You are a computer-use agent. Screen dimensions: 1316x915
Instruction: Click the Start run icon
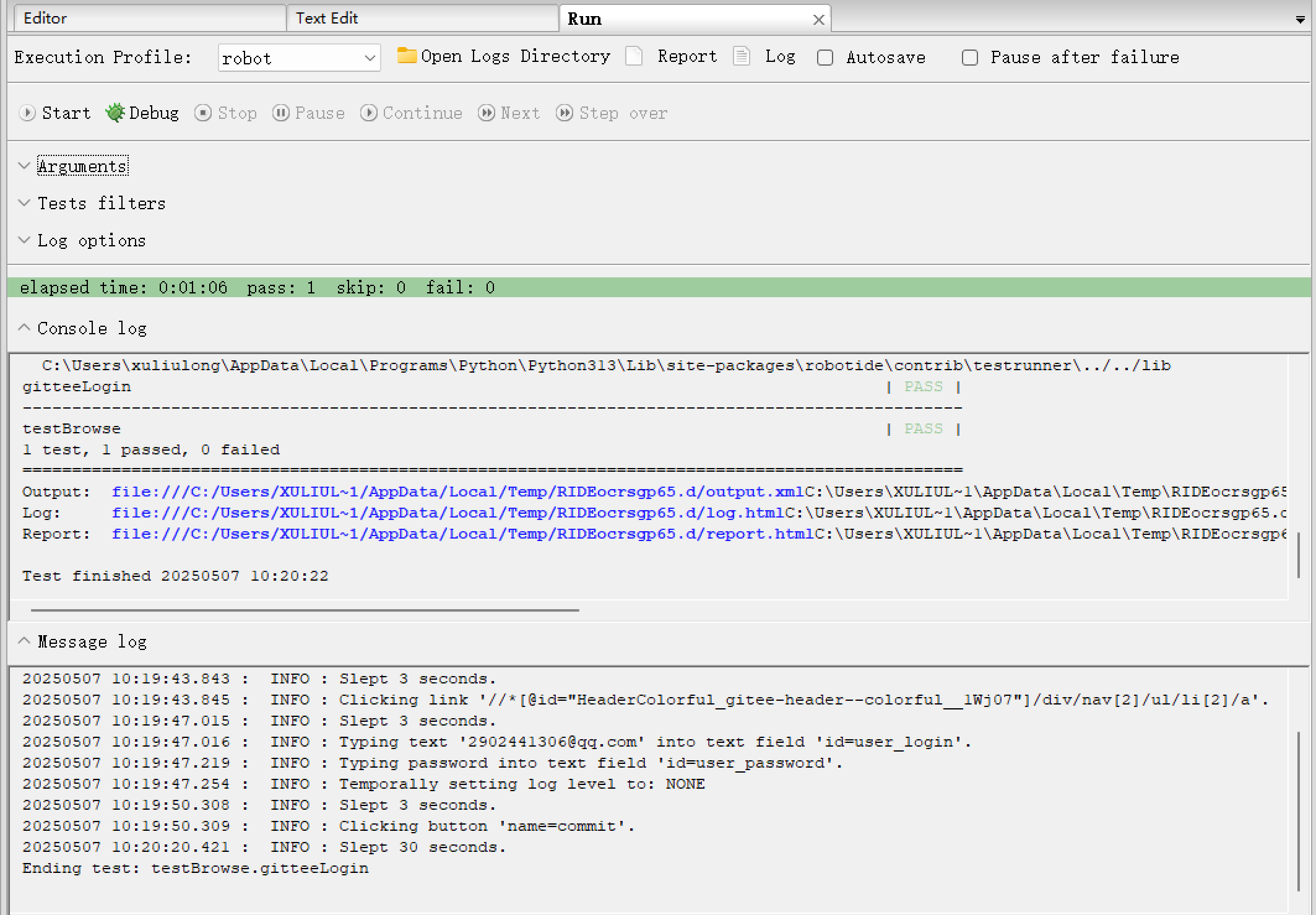point(27,113)
